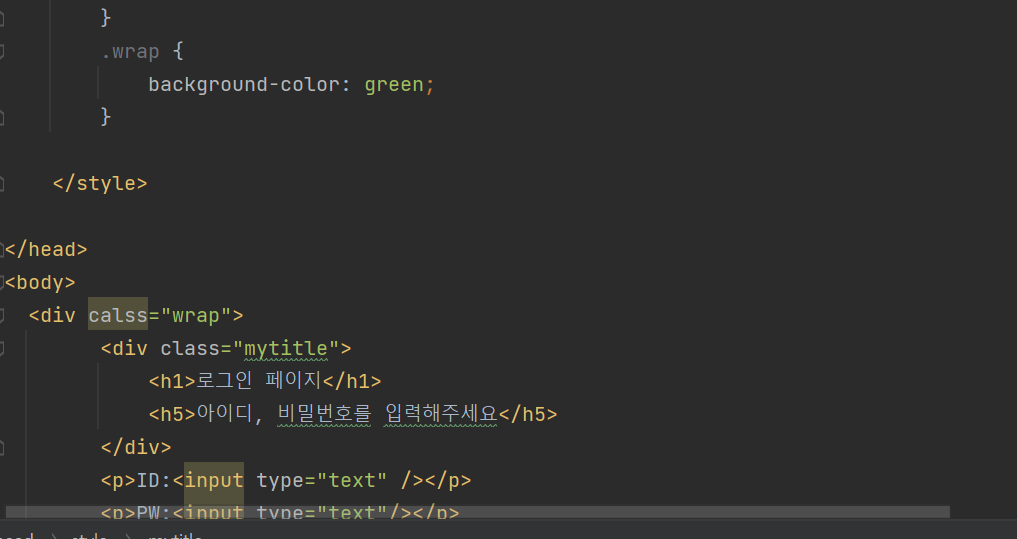Click the word '페이지' in the h1 line
The width and height of the screenshot is (1017, 539).
(x=293, y=380)
